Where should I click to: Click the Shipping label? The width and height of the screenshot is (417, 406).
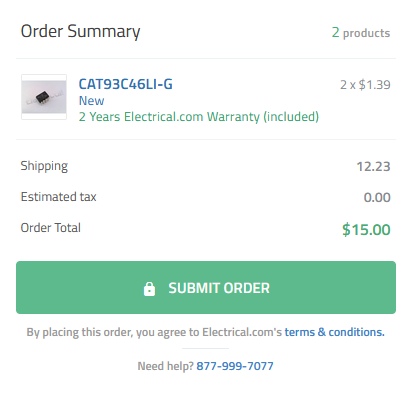click(x=44, y=166)
